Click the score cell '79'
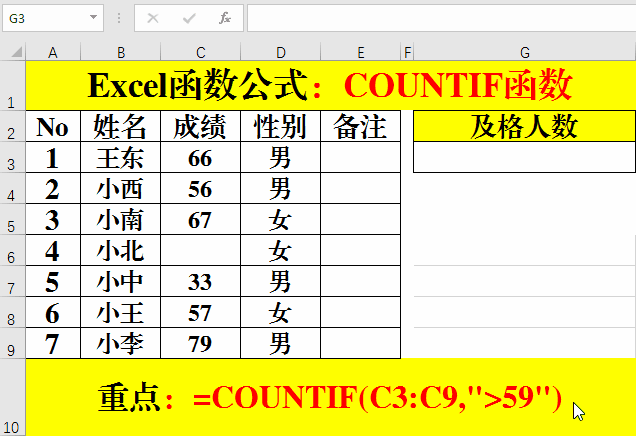636x436 pixels. [200, 343]
